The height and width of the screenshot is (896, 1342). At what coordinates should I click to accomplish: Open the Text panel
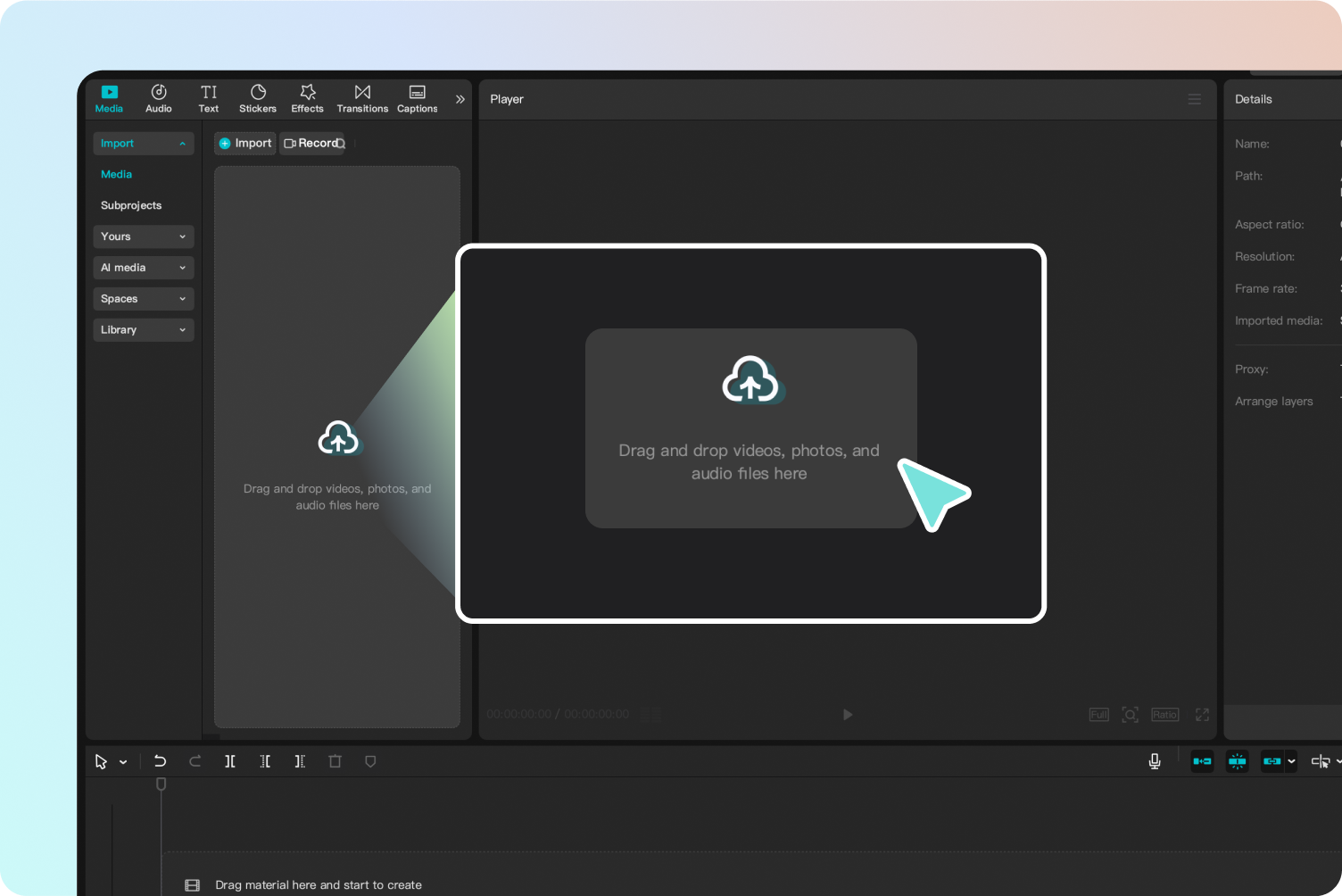[208, 98]
